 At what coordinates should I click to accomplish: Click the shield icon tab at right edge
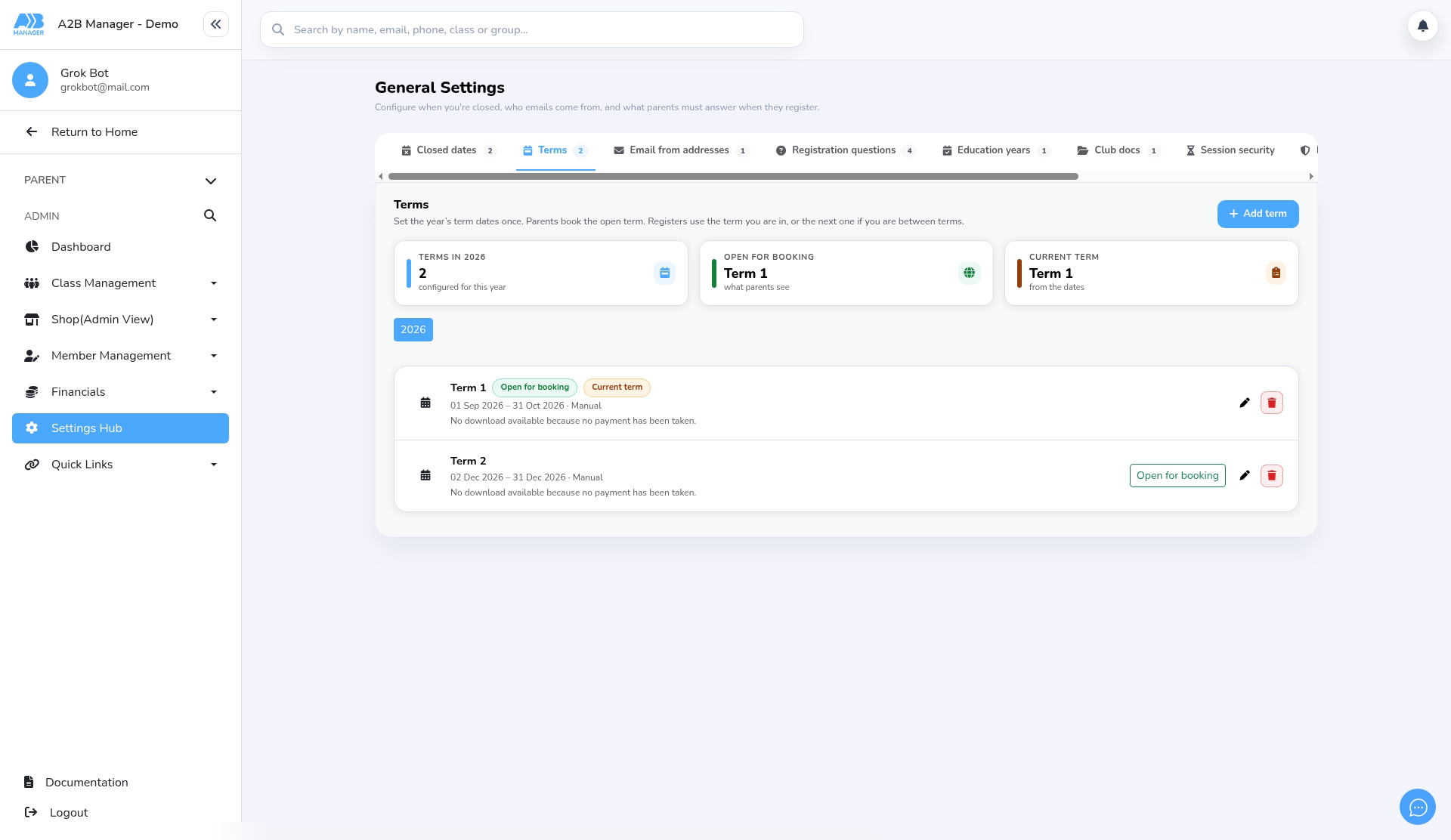pos(1305,150)
